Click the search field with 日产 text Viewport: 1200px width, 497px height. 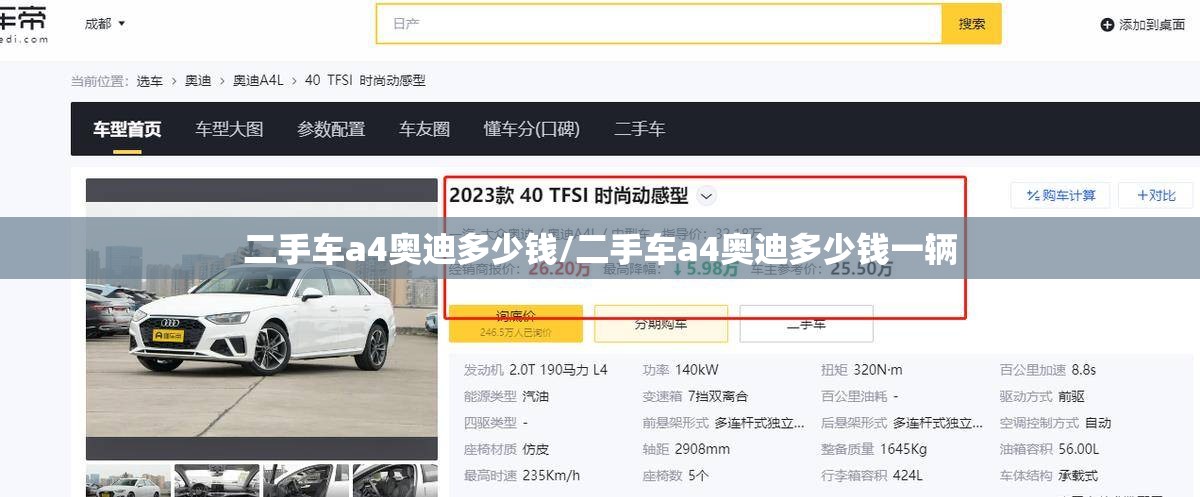pos(659,24)
